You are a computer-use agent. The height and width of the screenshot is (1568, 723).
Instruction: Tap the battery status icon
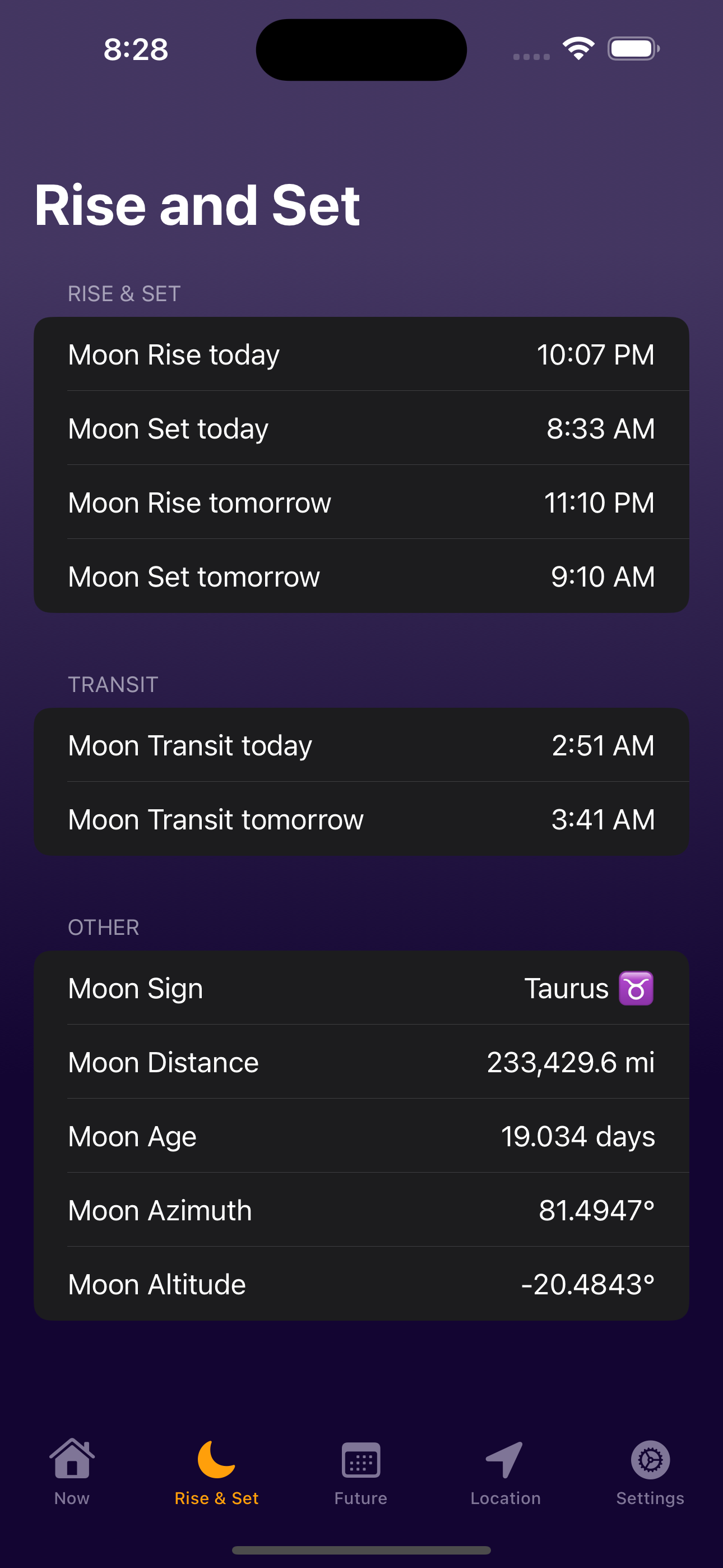[x=633, y=49]
